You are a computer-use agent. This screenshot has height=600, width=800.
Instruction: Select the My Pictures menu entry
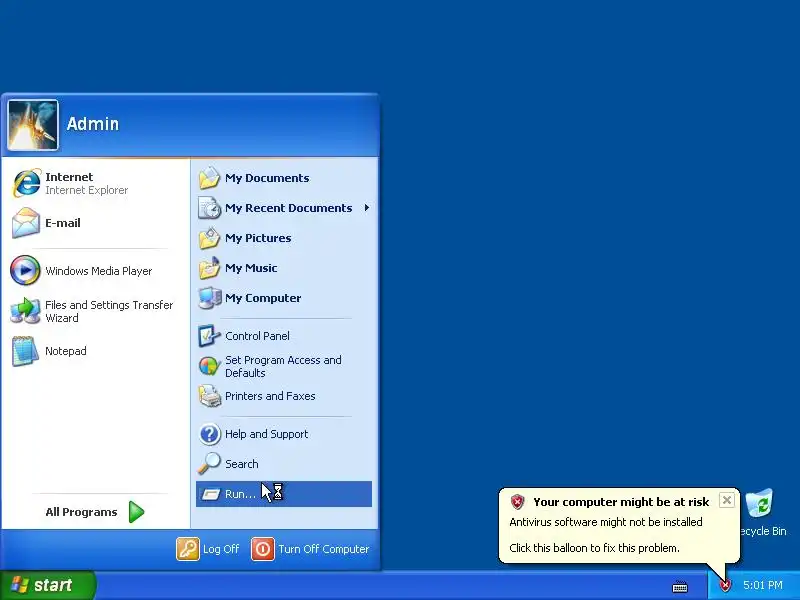pos(284,238)
